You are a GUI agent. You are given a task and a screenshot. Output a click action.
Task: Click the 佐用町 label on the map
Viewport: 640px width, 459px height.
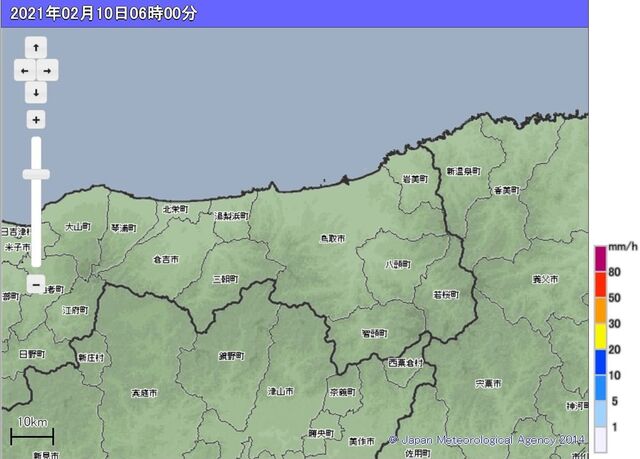[418, 453]
